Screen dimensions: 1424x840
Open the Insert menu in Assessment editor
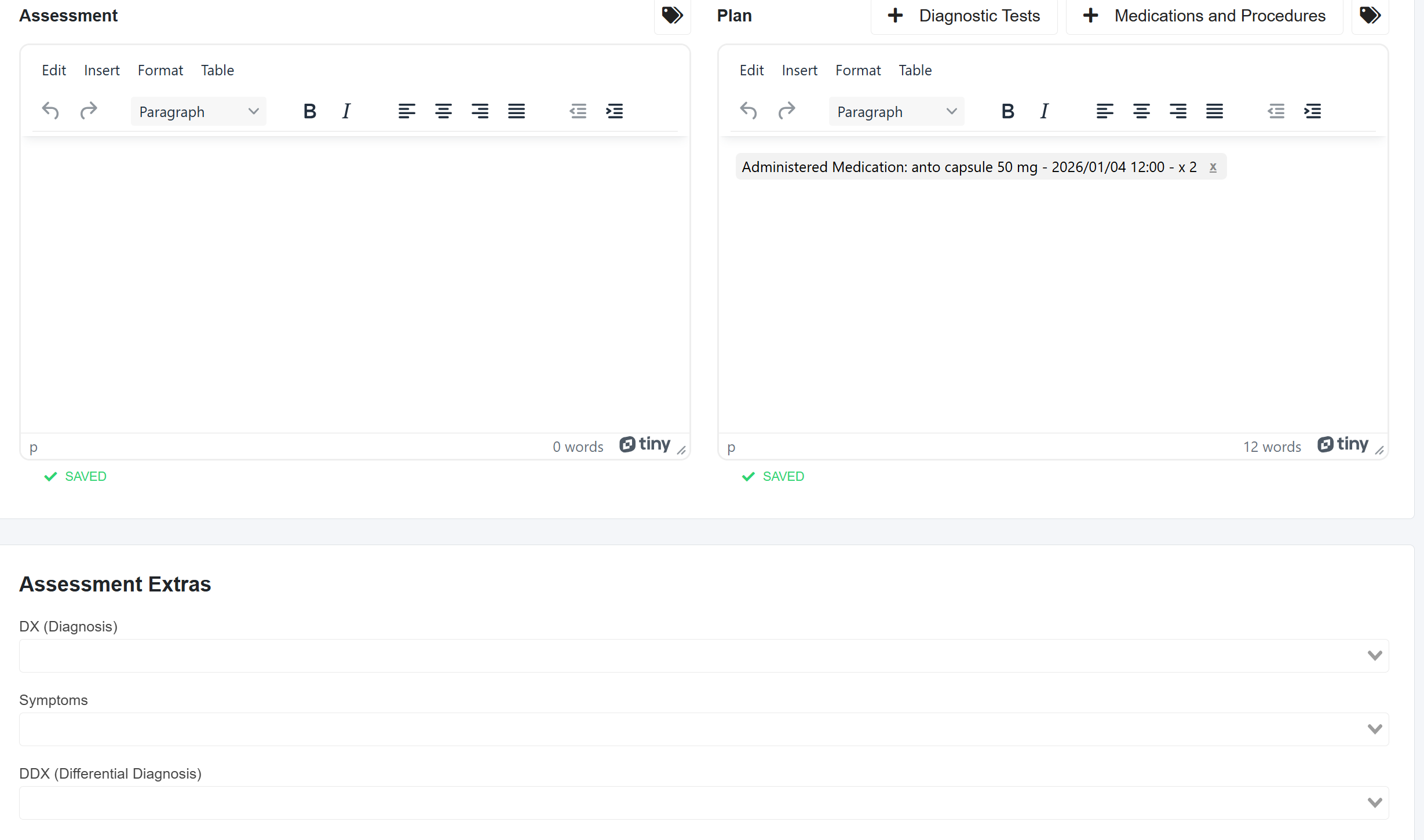click(x=101, y=71)
